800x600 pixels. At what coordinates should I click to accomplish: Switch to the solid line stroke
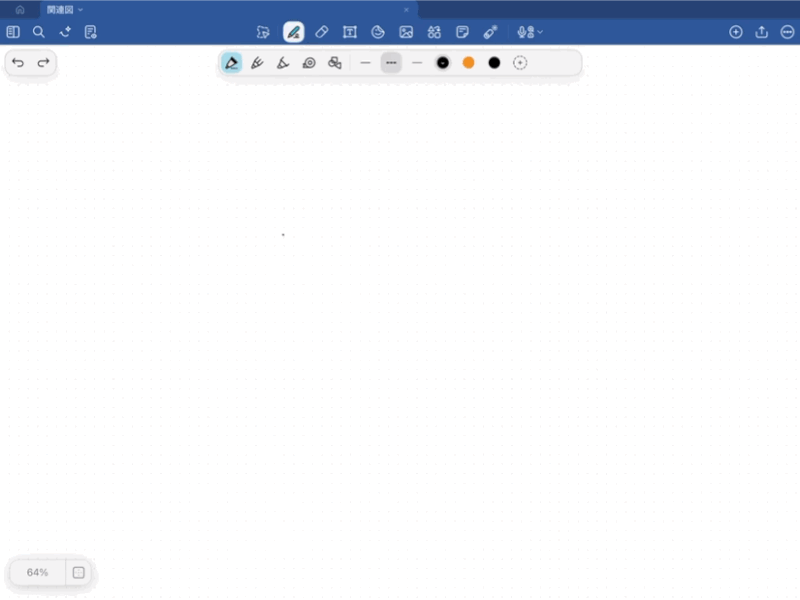pos(365,63)
